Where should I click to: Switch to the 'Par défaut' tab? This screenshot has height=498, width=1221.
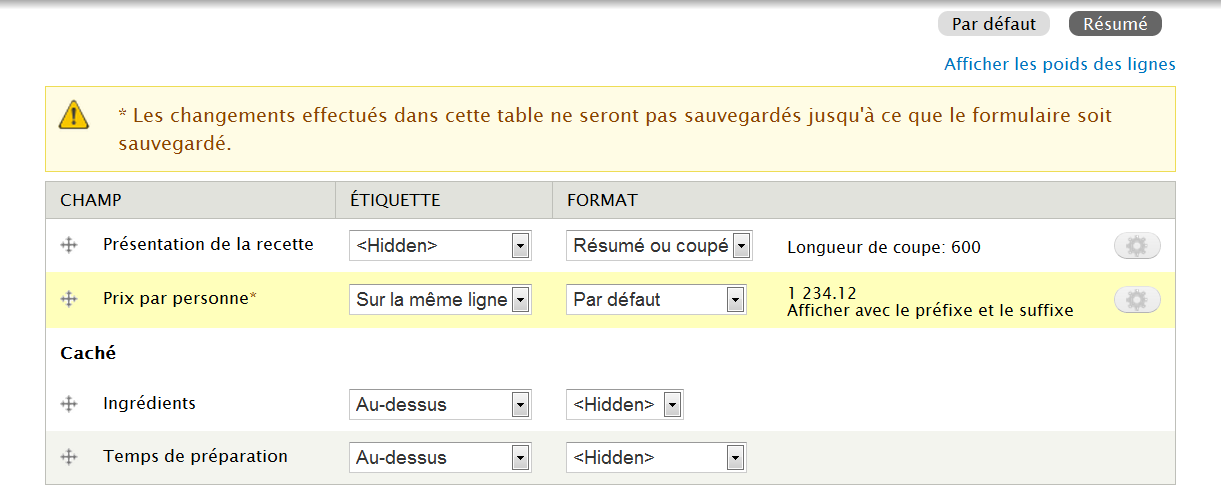(993, 24)
